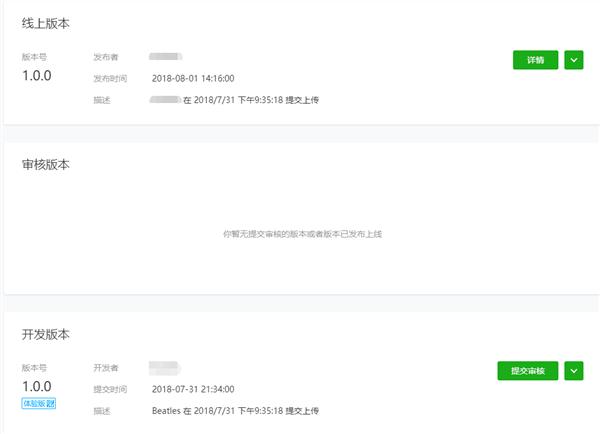The width and height of the screenshot is (600, 434).
Task: Select the 线上版本 section heading
Action: pyautogui.click(x=45, y=22)
